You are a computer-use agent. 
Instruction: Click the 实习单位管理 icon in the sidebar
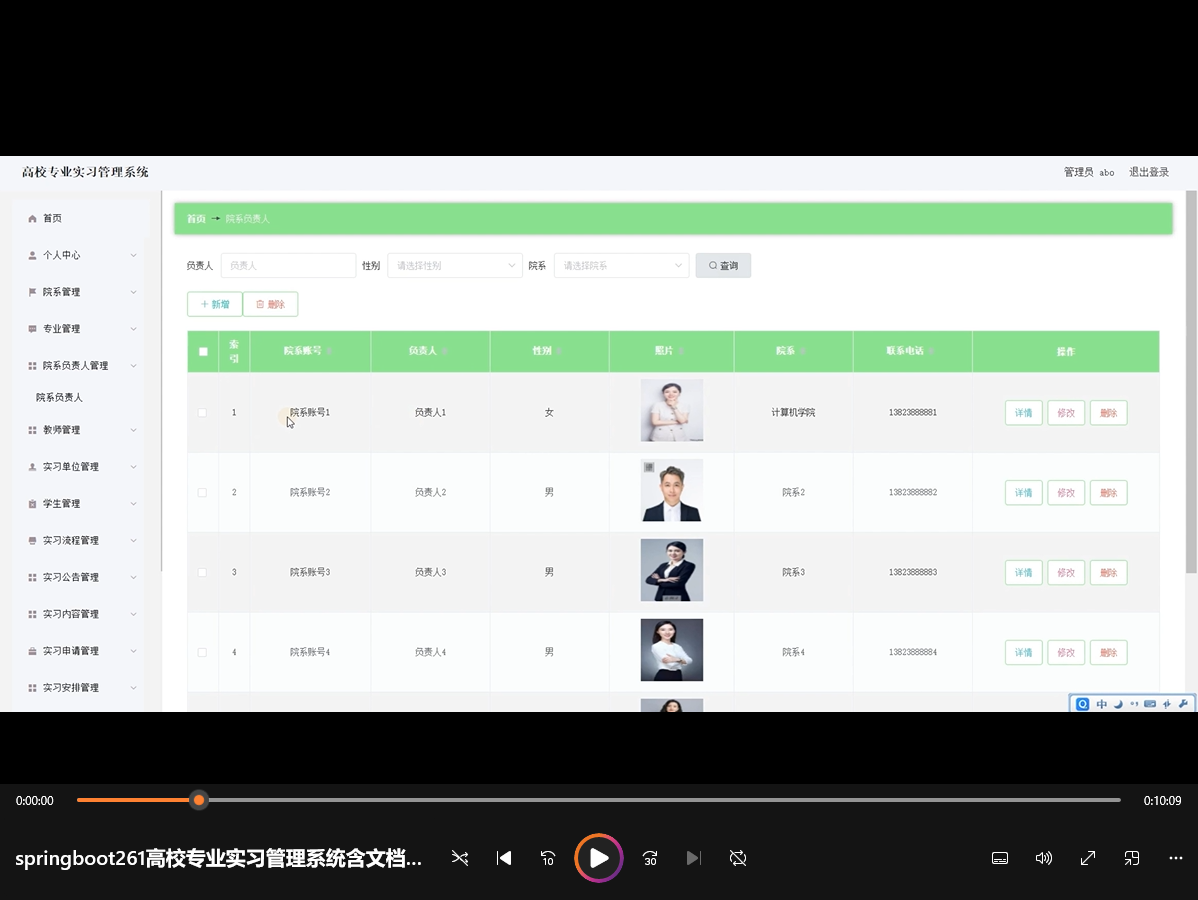click(x=30, y=466)
